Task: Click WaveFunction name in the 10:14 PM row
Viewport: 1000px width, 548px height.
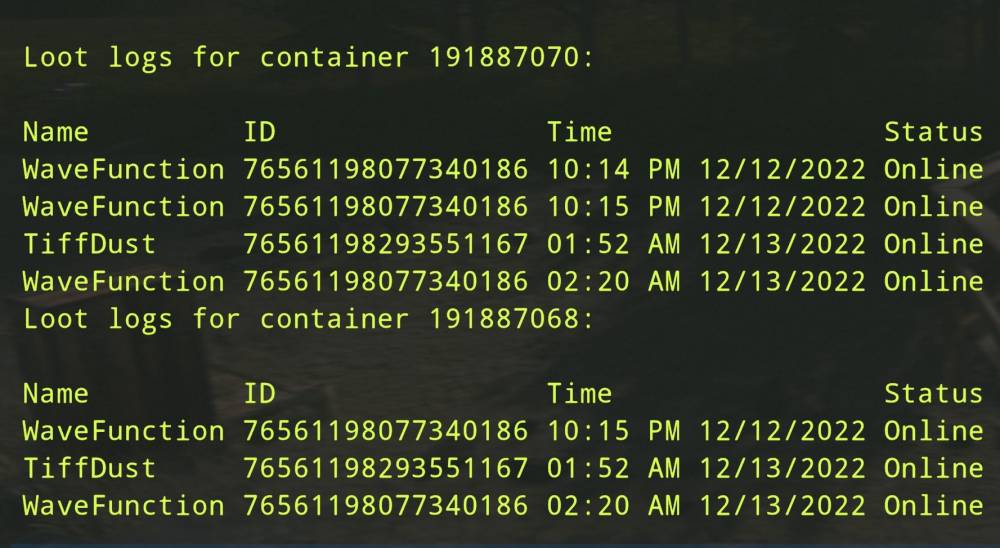Action: click(x=124, y=169)
